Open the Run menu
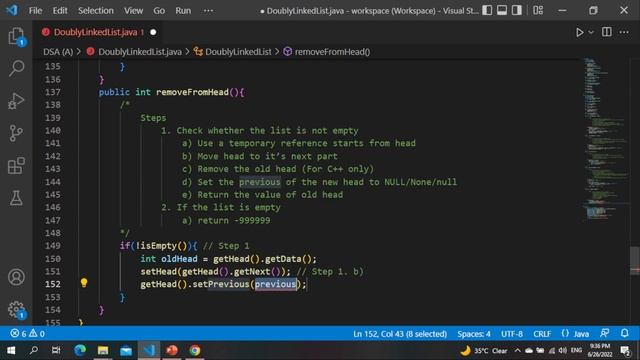 tap(183, 11)
